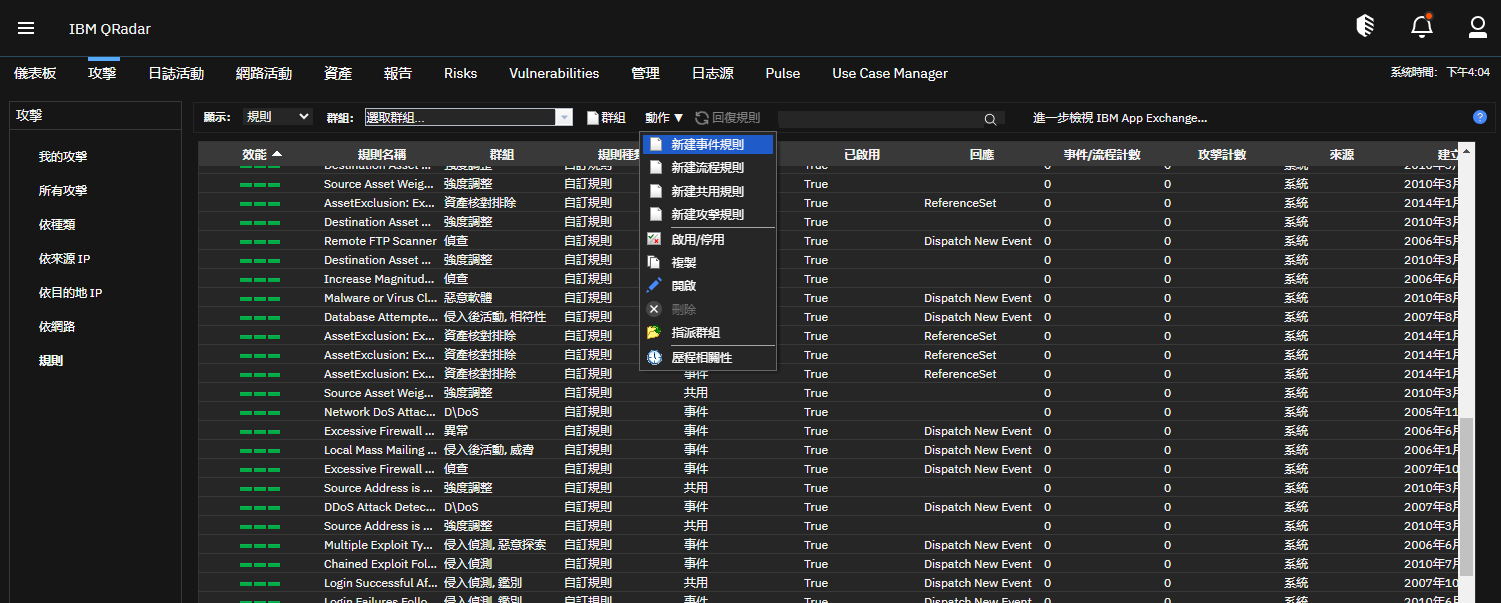Sort by the 攻擊計數 column header
Image resolution: width=1501 pixels, height=603 pixels.
1222,154
